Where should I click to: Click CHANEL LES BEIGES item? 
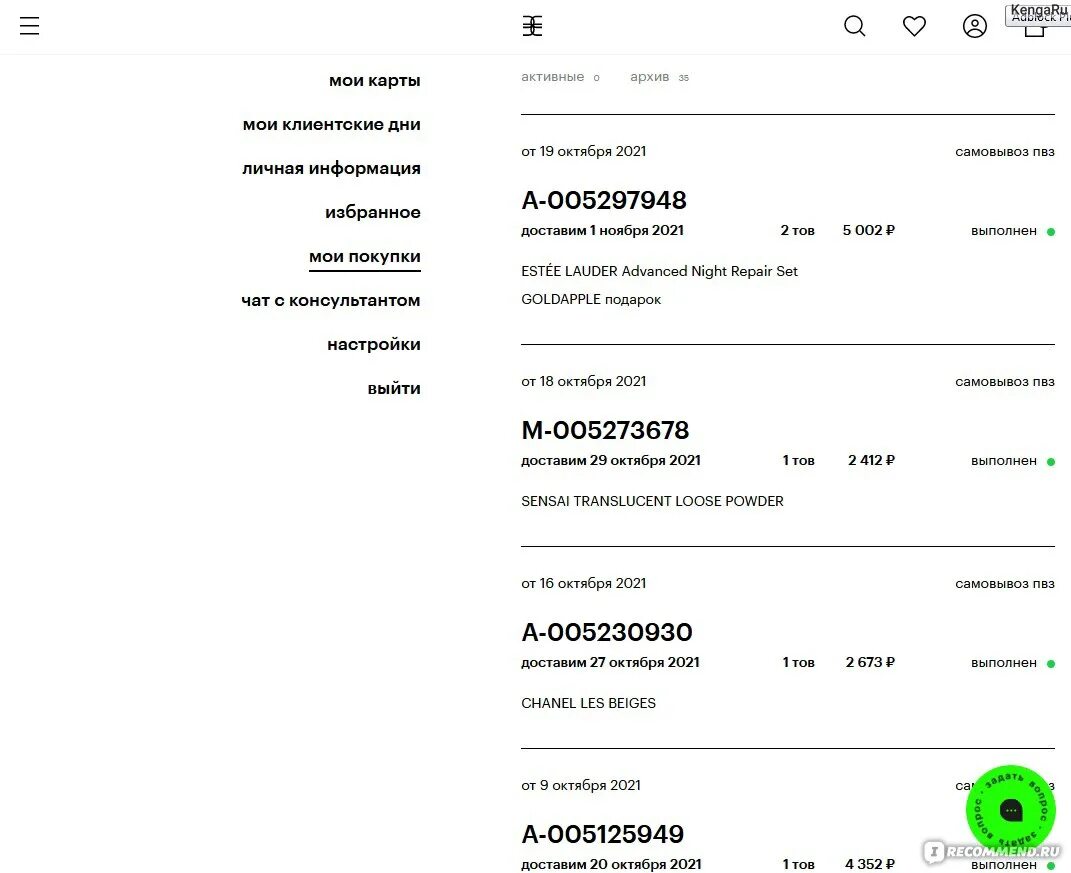point(588,704)
